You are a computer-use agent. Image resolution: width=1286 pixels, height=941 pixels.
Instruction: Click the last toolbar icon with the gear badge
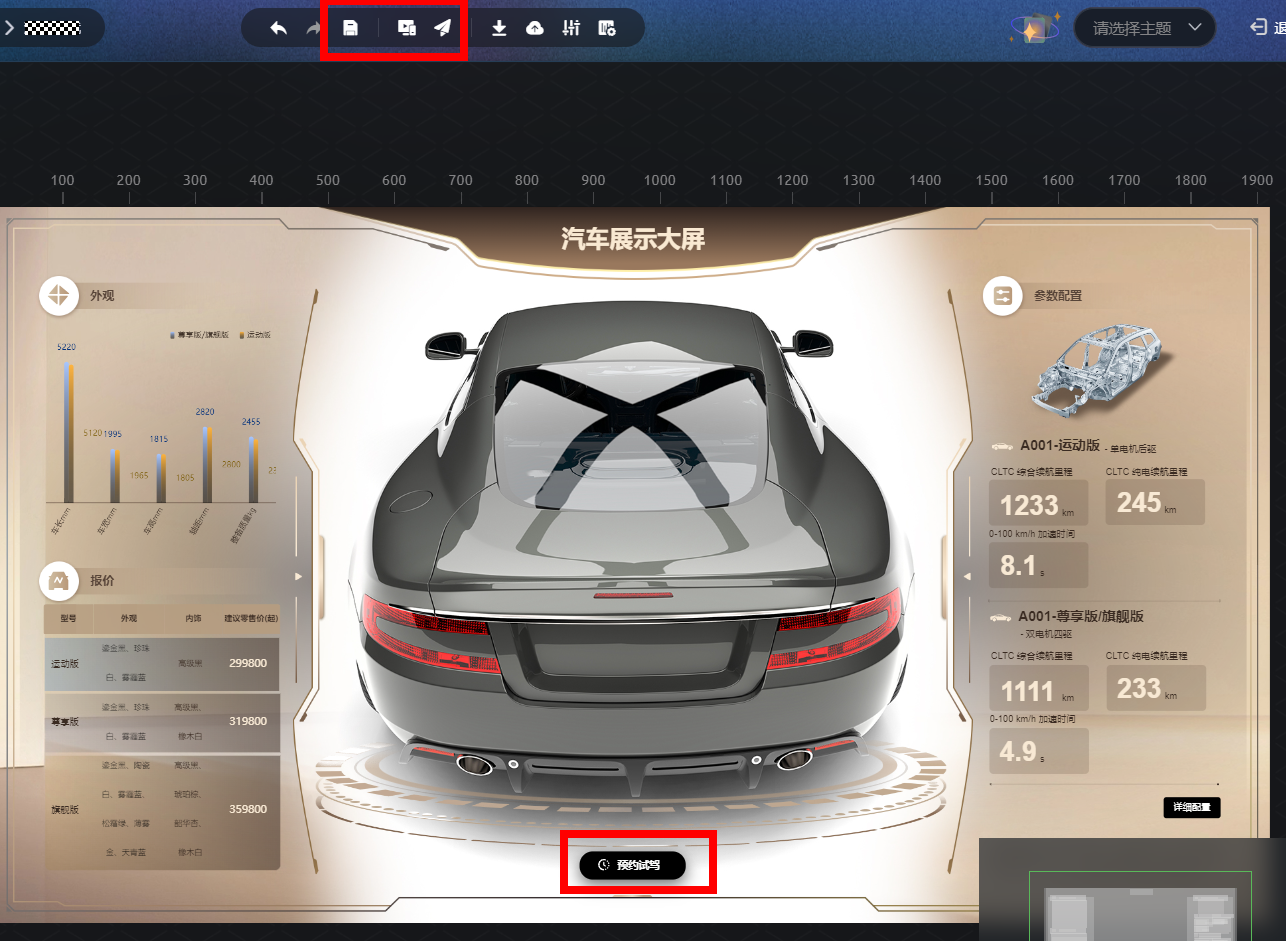[x=607, y=28]
